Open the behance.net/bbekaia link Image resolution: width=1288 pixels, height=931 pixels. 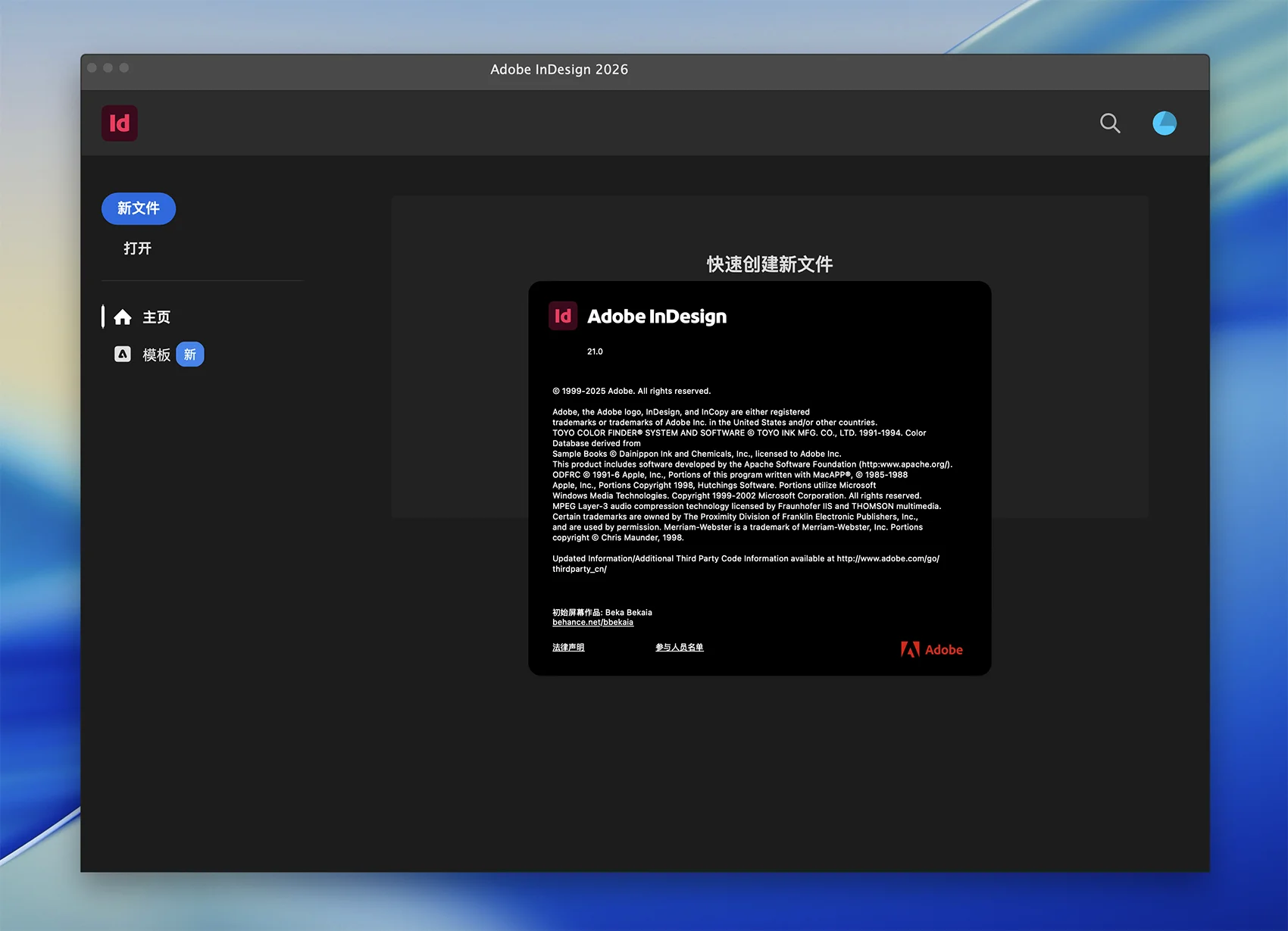coord(592,623)
